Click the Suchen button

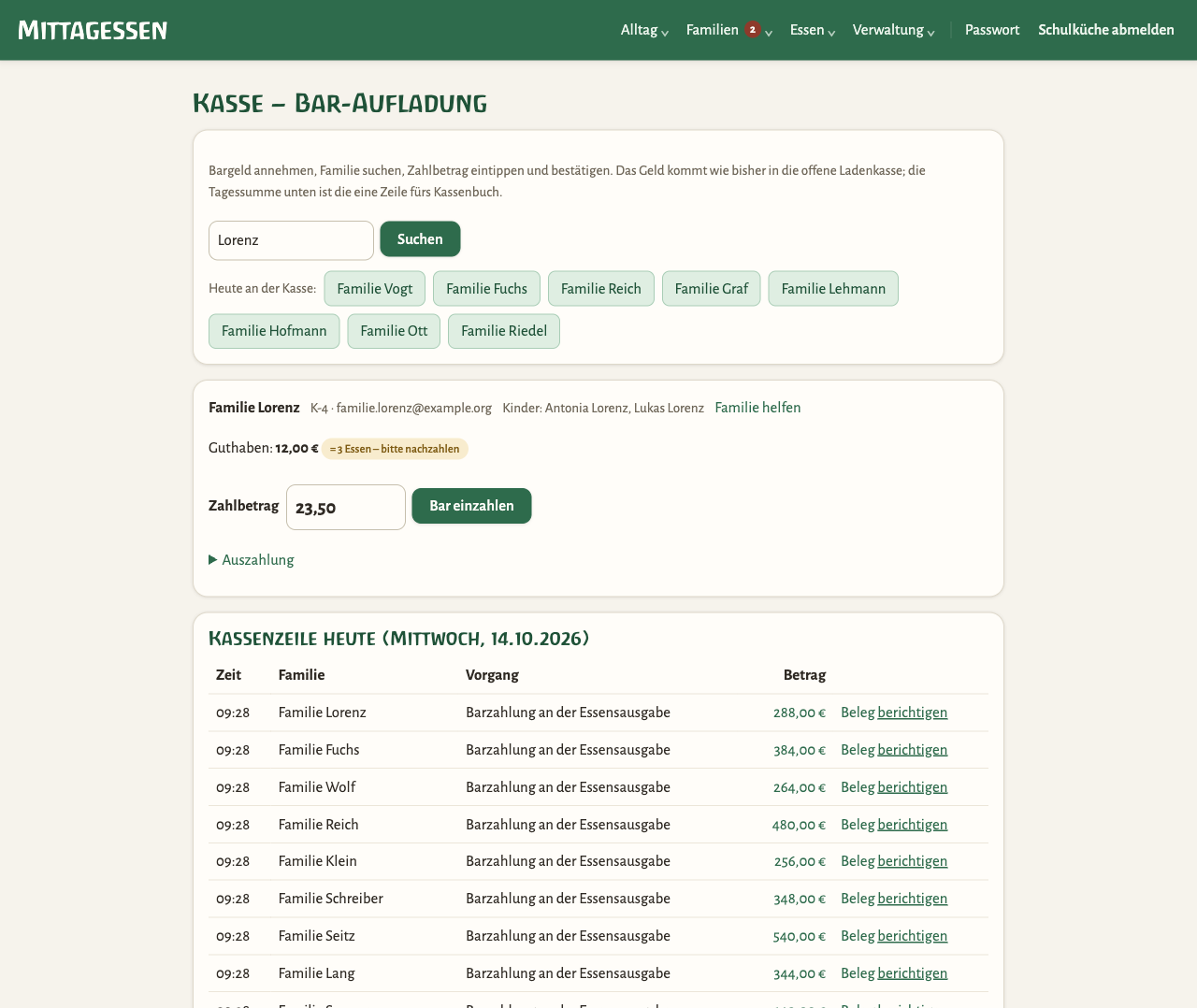point(420,239)
